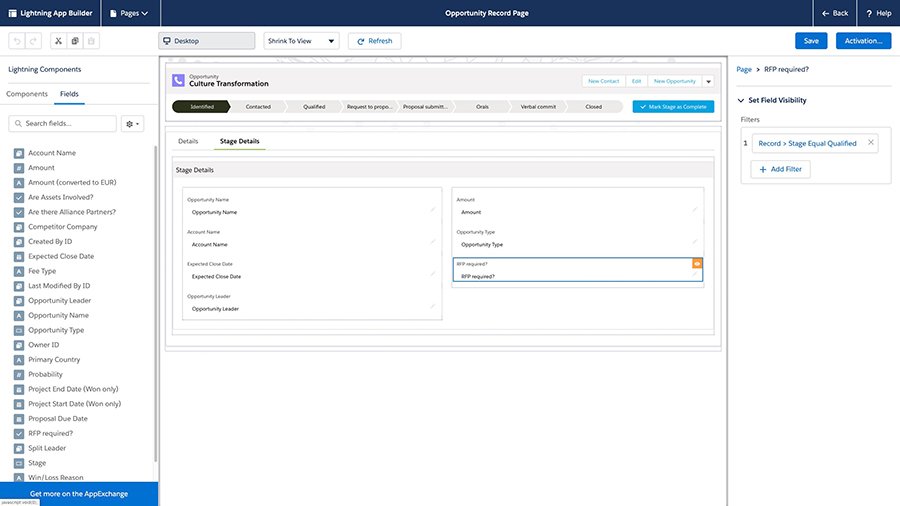This screenshot has height=506, width=900.
Task: Switch to the Components tab
Action: click(x=27, y=93)
